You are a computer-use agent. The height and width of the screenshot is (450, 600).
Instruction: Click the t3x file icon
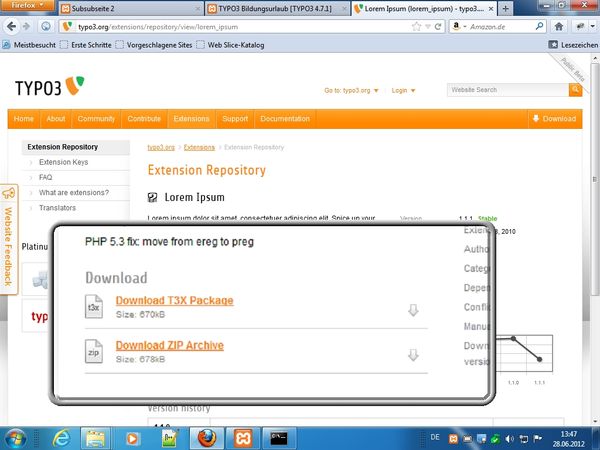point(95,308)
